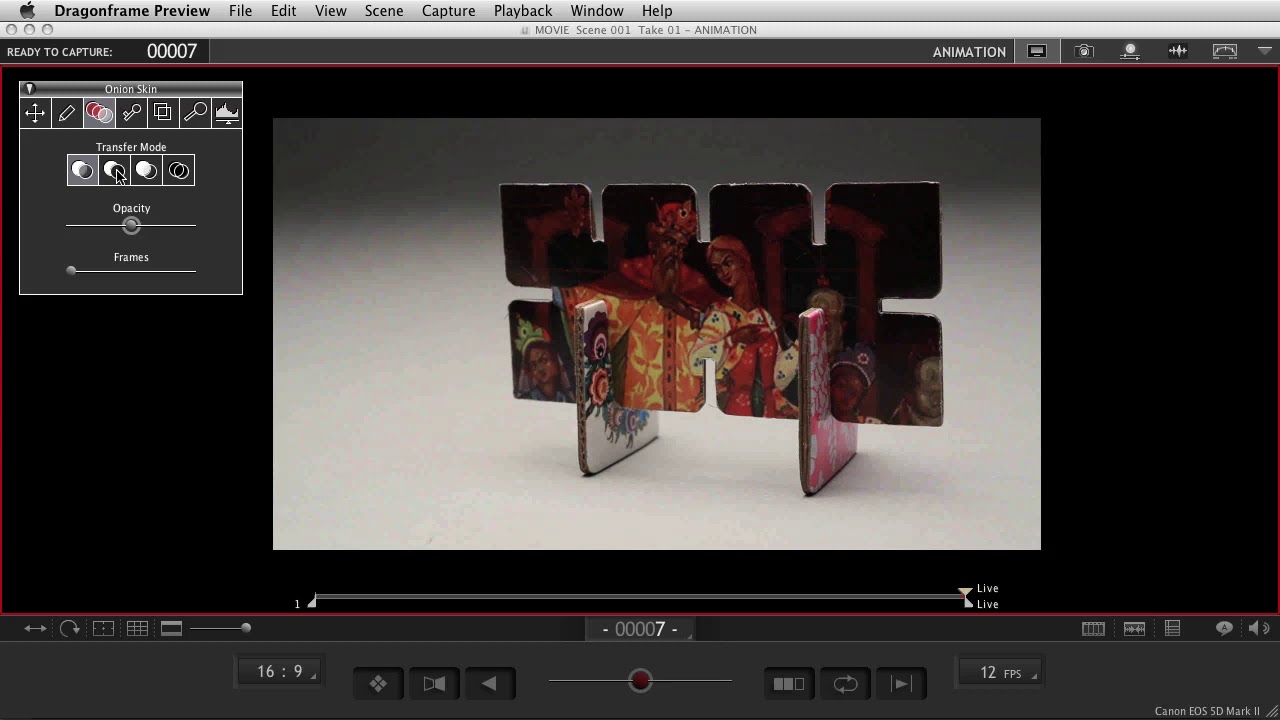This screenshot has width=1280, height=720.
Task: Open the Apple menu
Action: coord(27,11)
